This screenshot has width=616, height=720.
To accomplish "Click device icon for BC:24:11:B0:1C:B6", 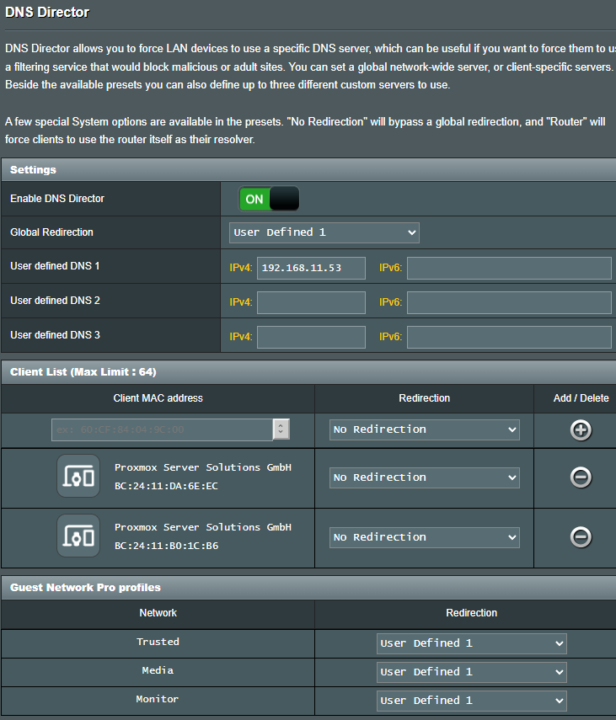I will (78, 536).
